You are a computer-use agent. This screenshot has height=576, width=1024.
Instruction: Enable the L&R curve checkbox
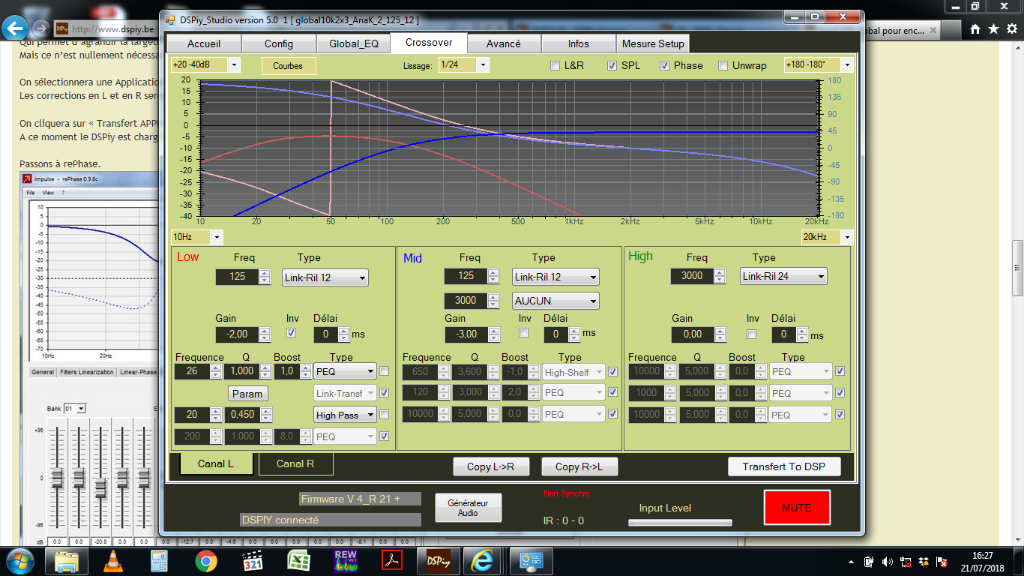tap(555, 66)
